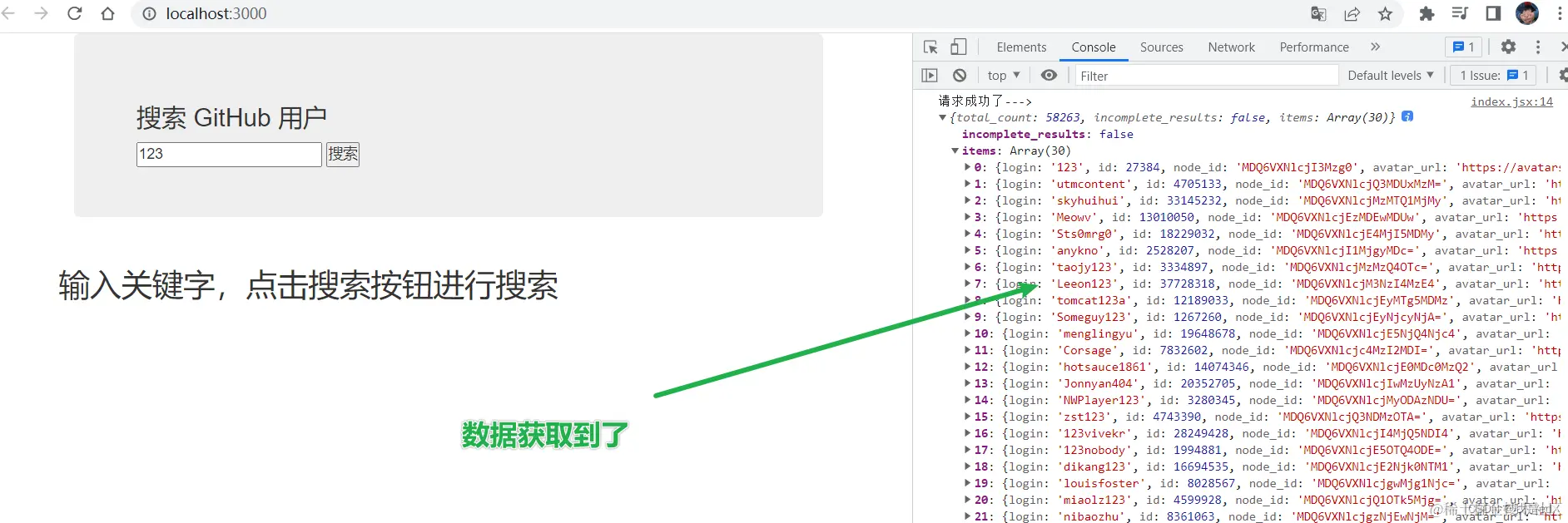This screenshot has height=523, width=1568.
Task: Expand item 0 with login '123'
Action: 967,167
